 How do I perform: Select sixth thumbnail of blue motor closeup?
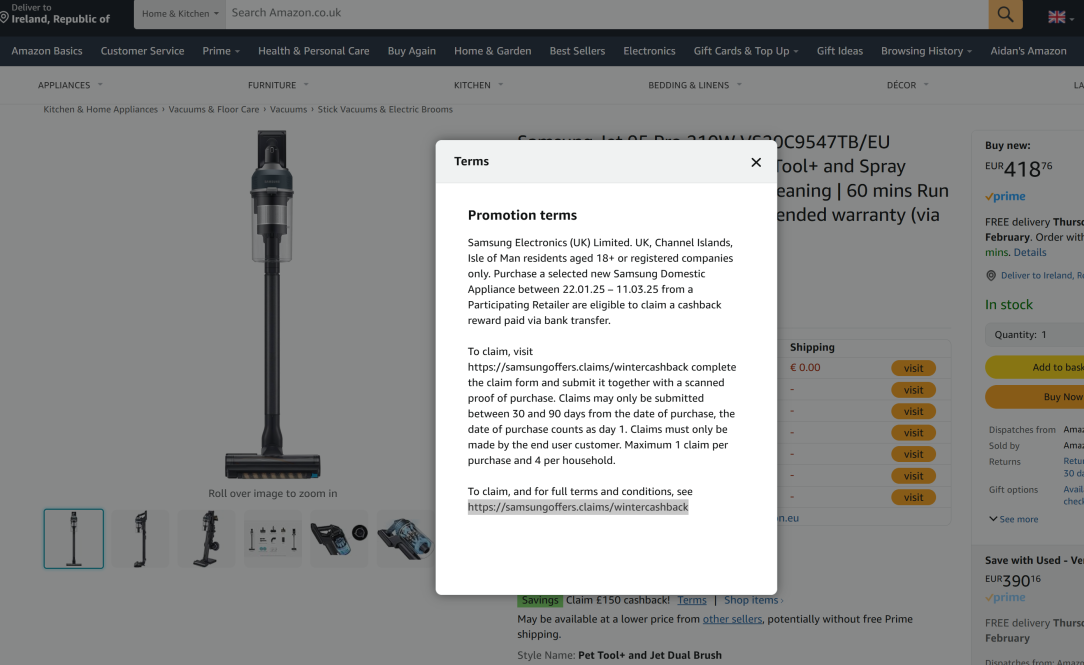(x=405, y=539)
